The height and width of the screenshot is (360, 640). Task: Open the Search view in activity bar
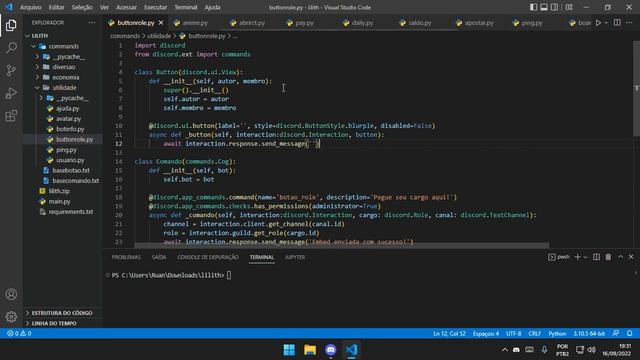[x=11, y=48]
